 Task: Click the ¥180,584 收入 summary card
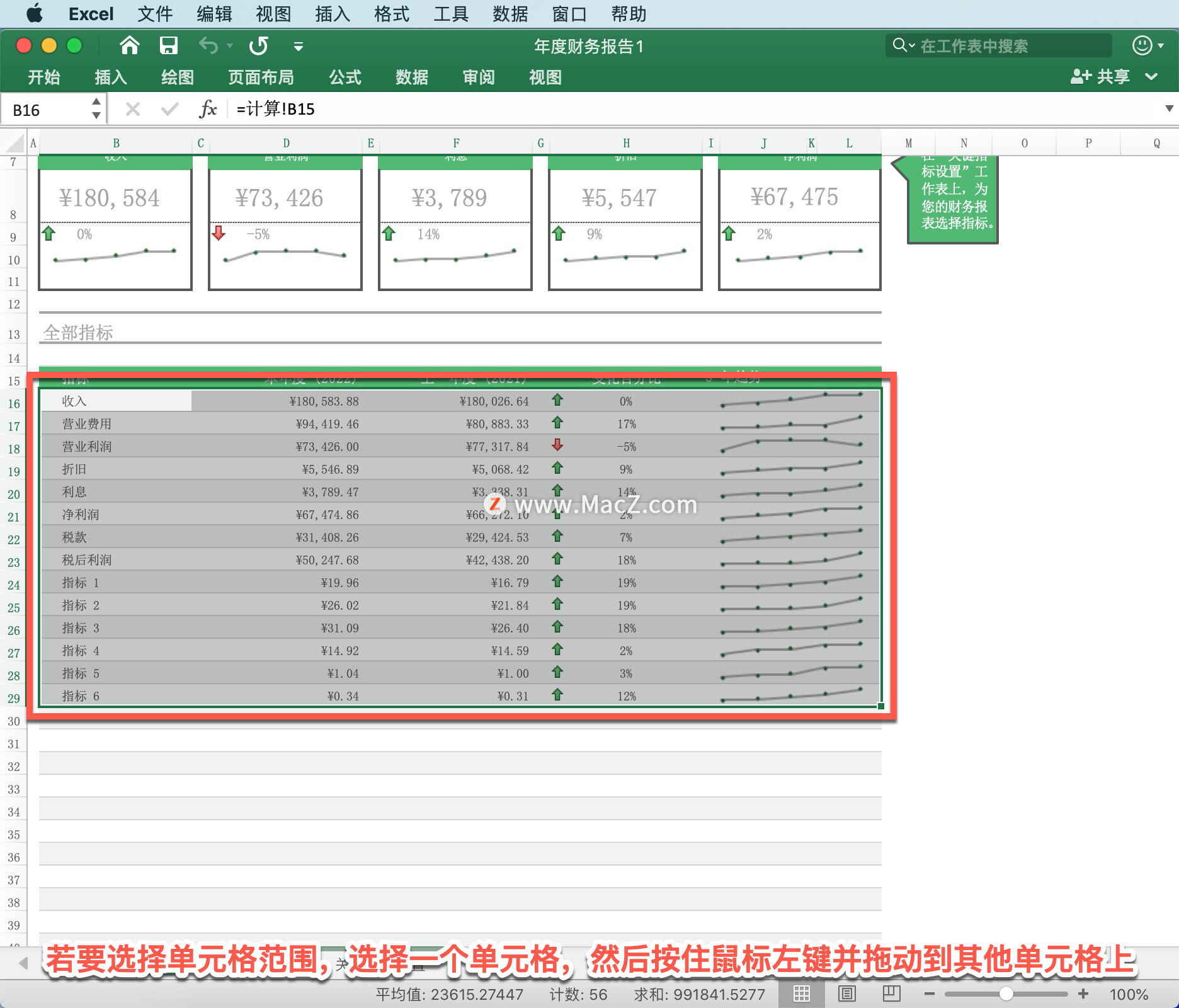pyautogui.click(x=115, y=224)
